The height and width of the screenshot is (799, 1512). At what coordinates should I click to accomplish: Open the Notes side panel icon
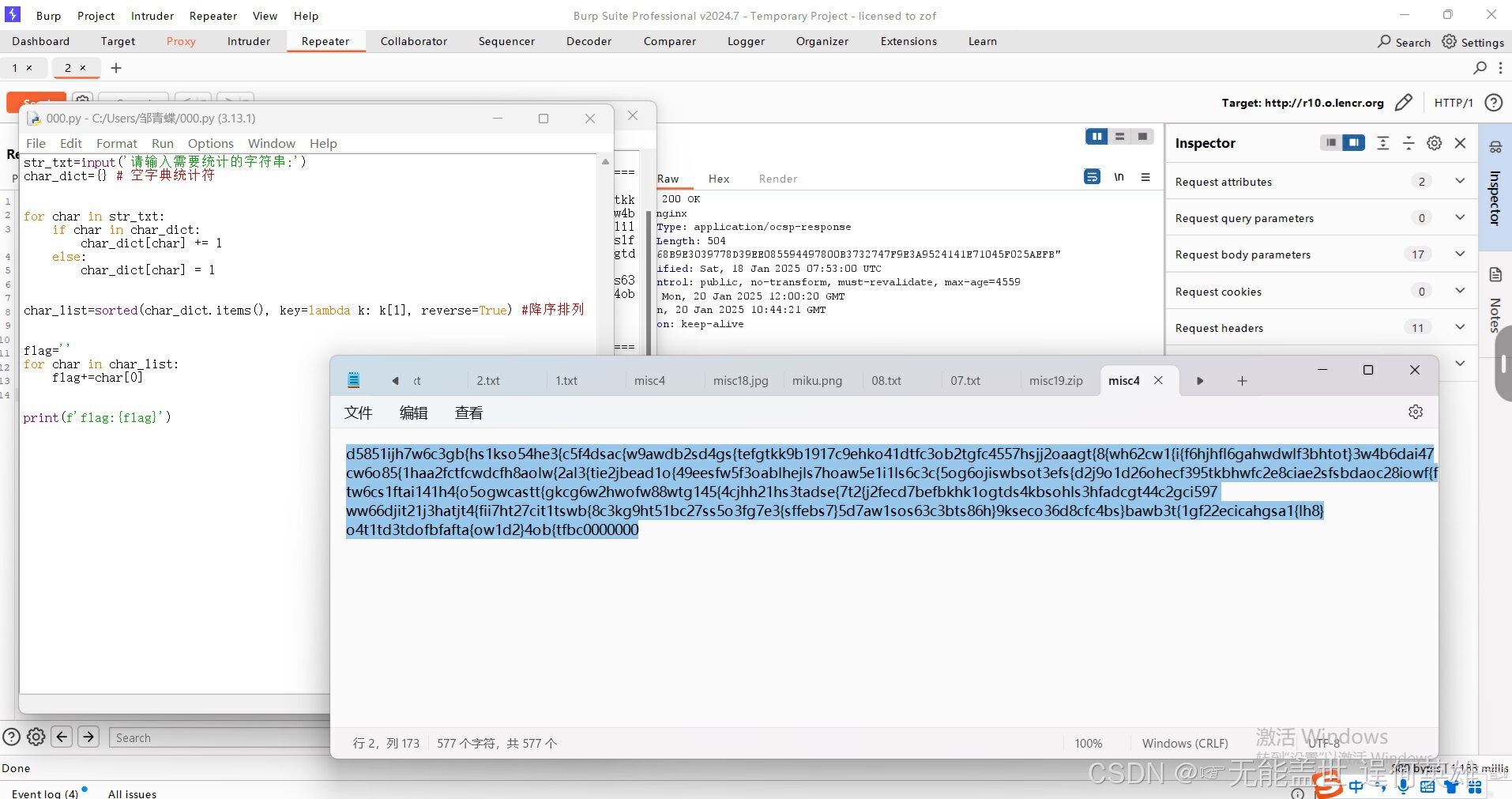[x=1495, y=275]
